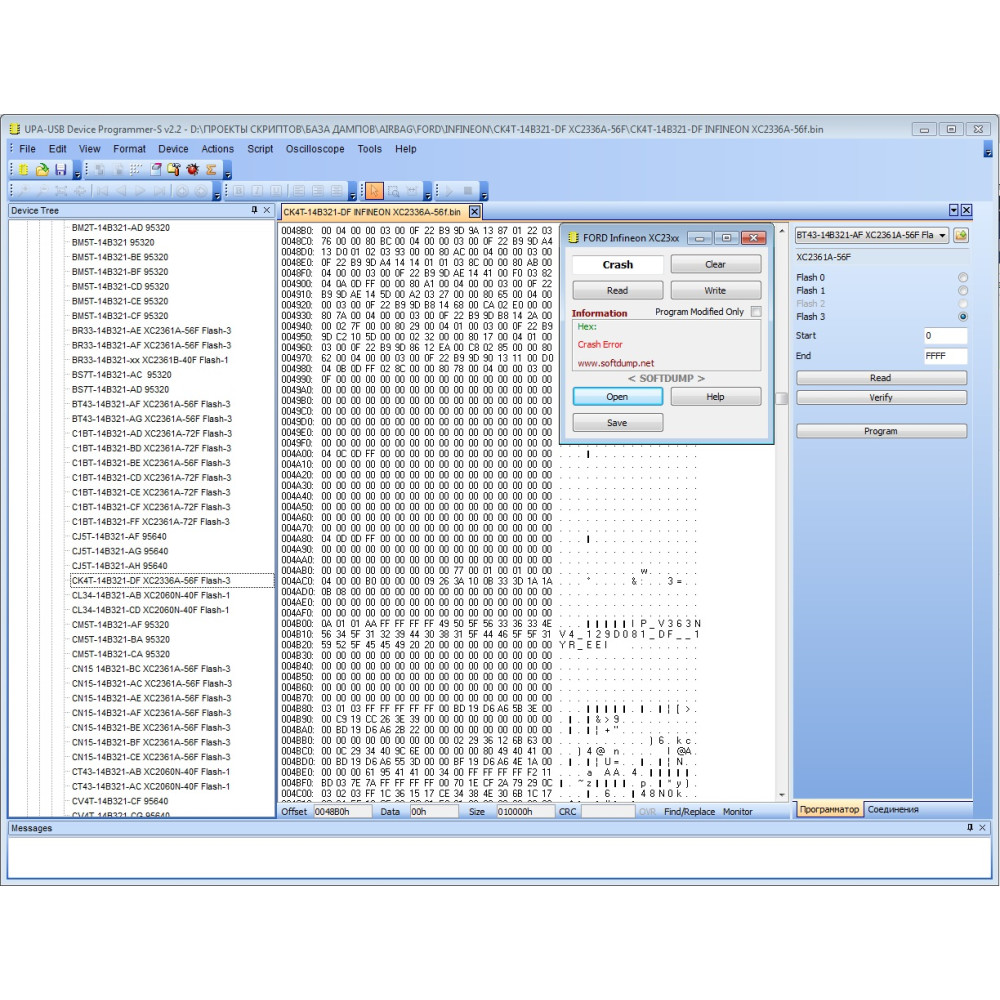Click the dotted grid toolbar icon
The width and height of the screenshot is (1000, 1000).
pos(136,170)
